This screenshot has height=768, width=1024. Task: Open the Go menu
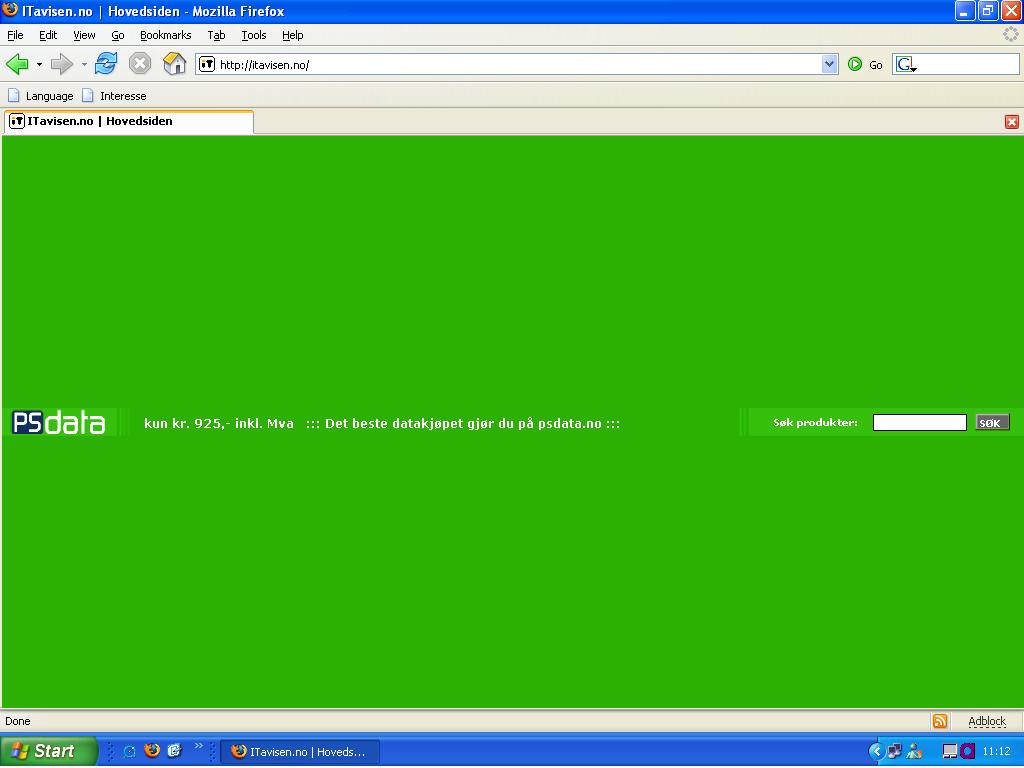(118, 35)
